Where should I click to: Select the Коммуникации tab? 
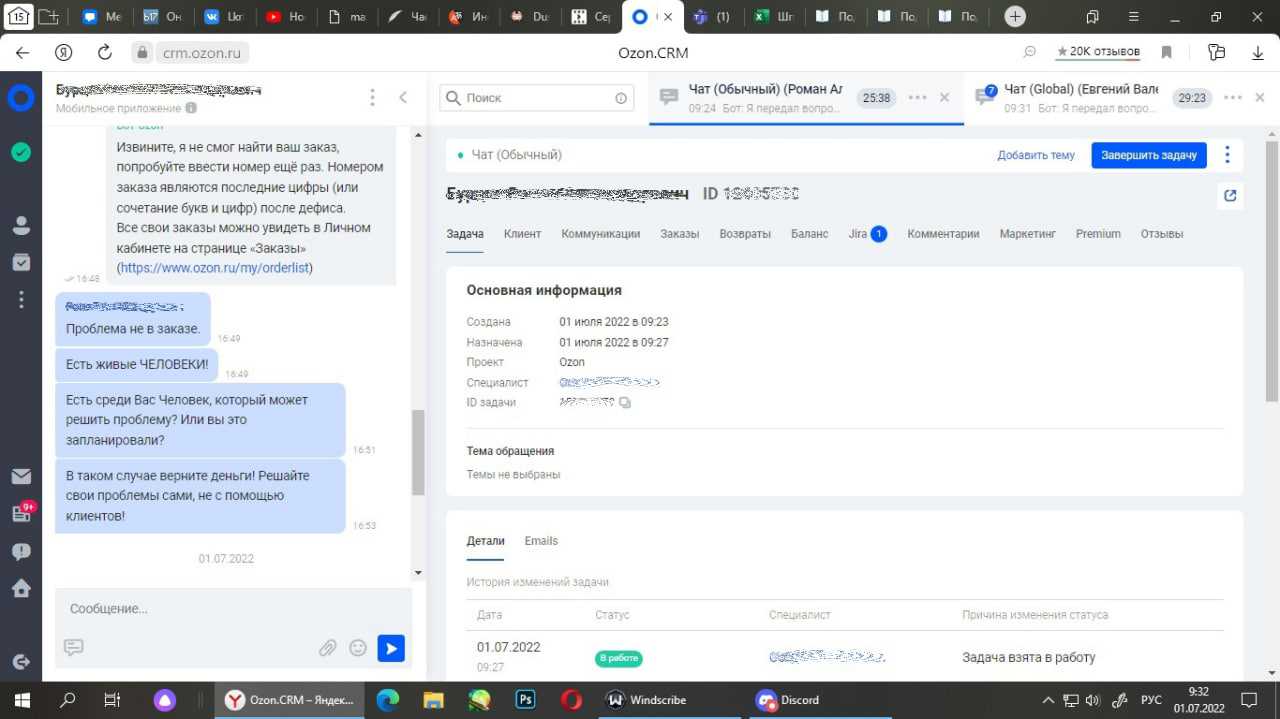click(x=600, y=234)
